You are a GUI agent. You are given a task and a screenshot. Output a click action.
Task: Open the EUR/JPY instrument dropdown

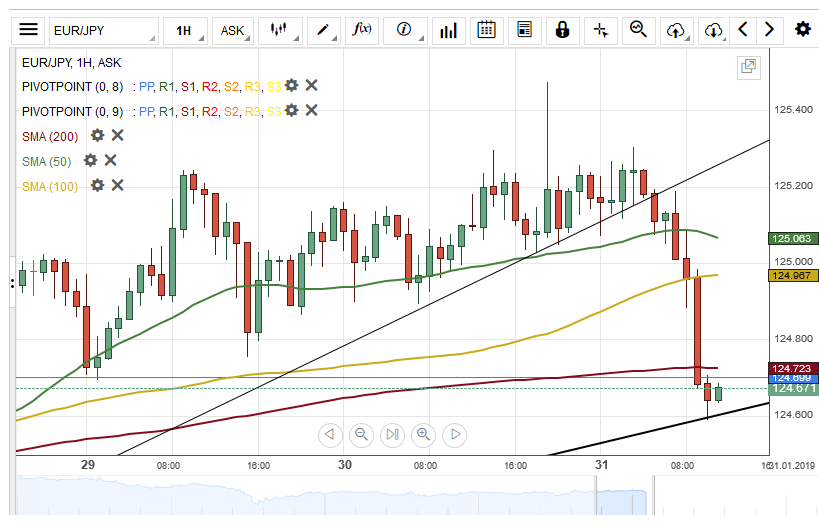[102, 30]
